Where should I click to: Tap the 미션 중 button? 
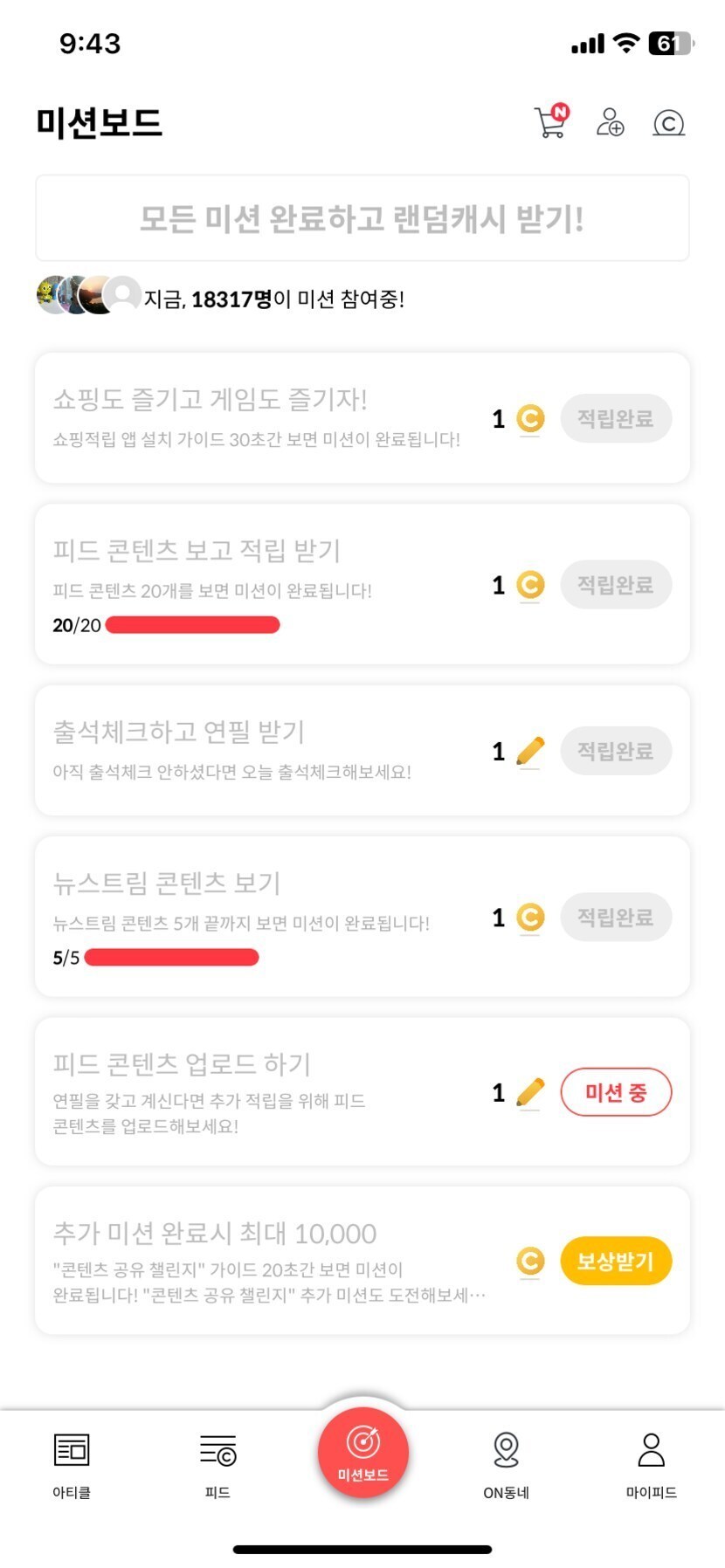tap(616, 1092)
